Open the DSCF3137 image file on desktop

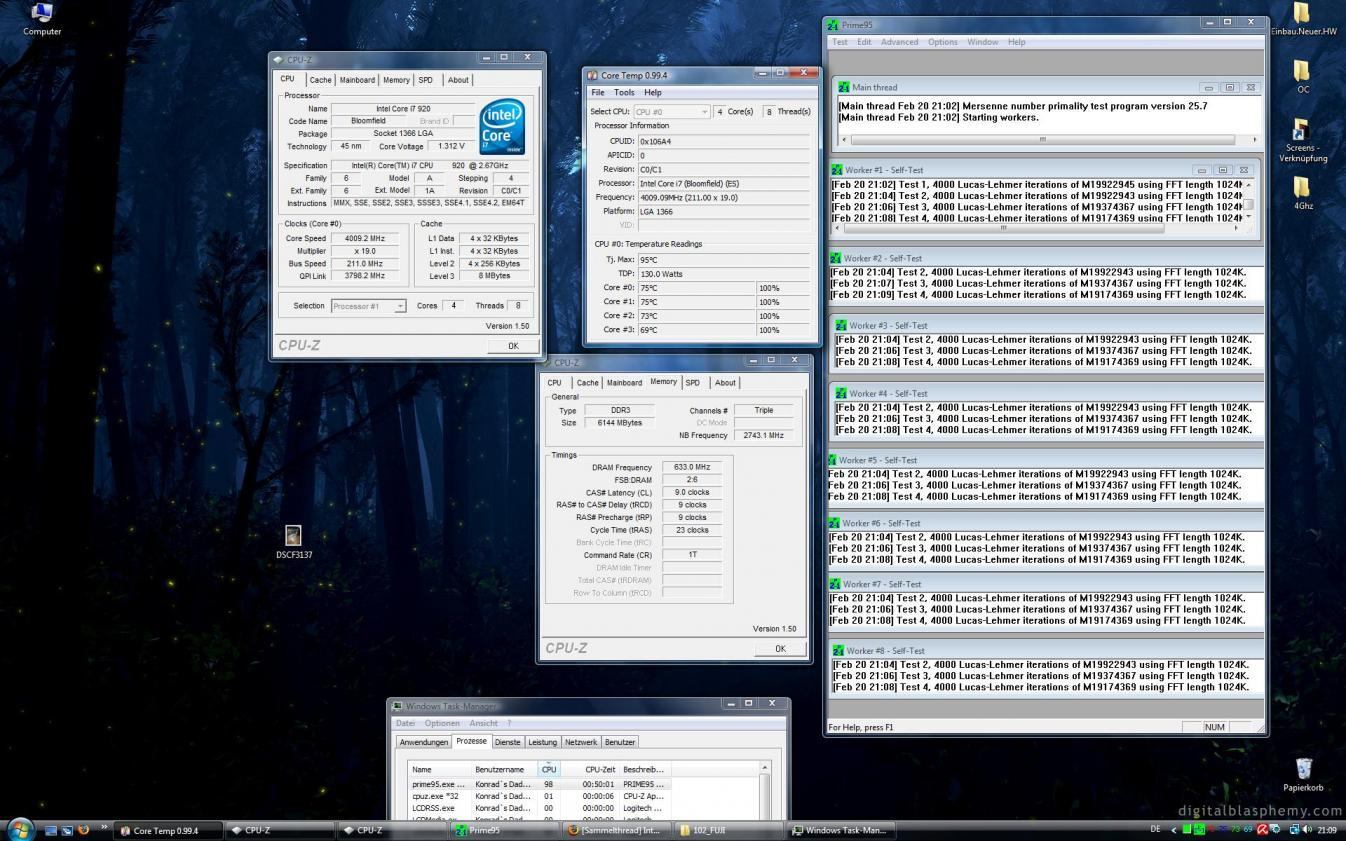coord(293,542)
